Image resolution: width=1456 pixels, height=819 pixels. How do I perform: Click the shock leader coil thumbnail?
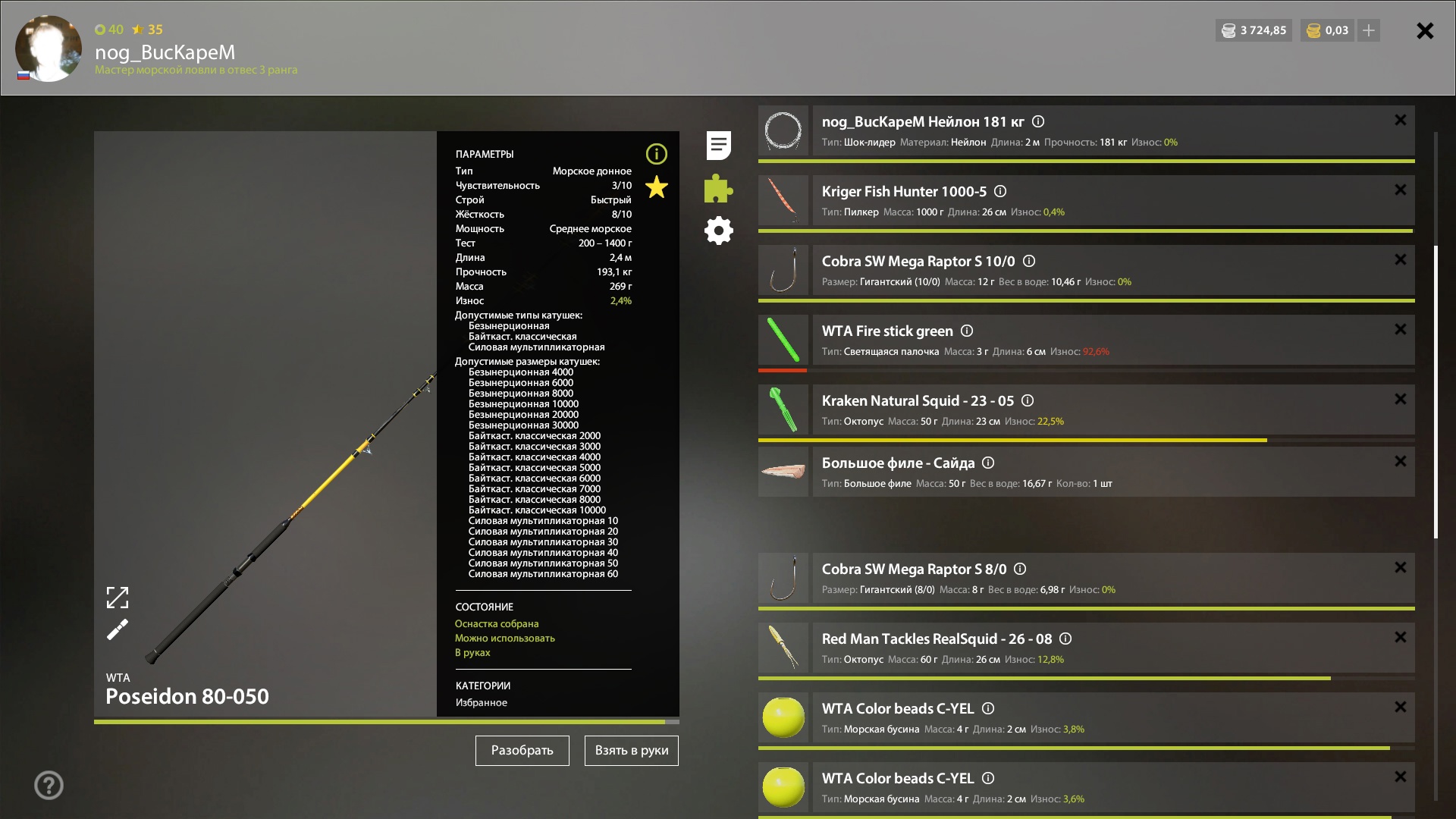(783, 130)
